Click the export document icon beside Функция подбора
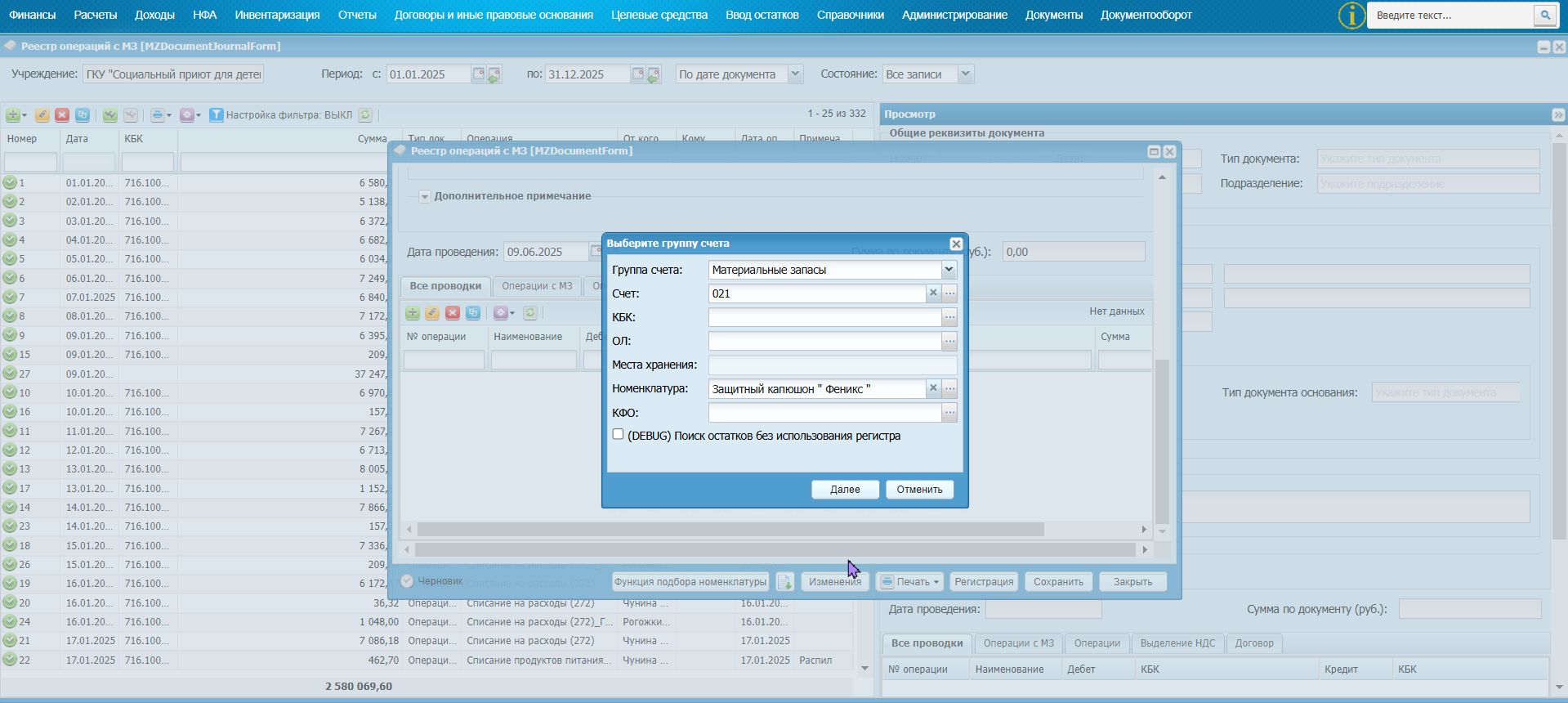Viewport: 1568px width, 703px height. click(x=784, y=582)
